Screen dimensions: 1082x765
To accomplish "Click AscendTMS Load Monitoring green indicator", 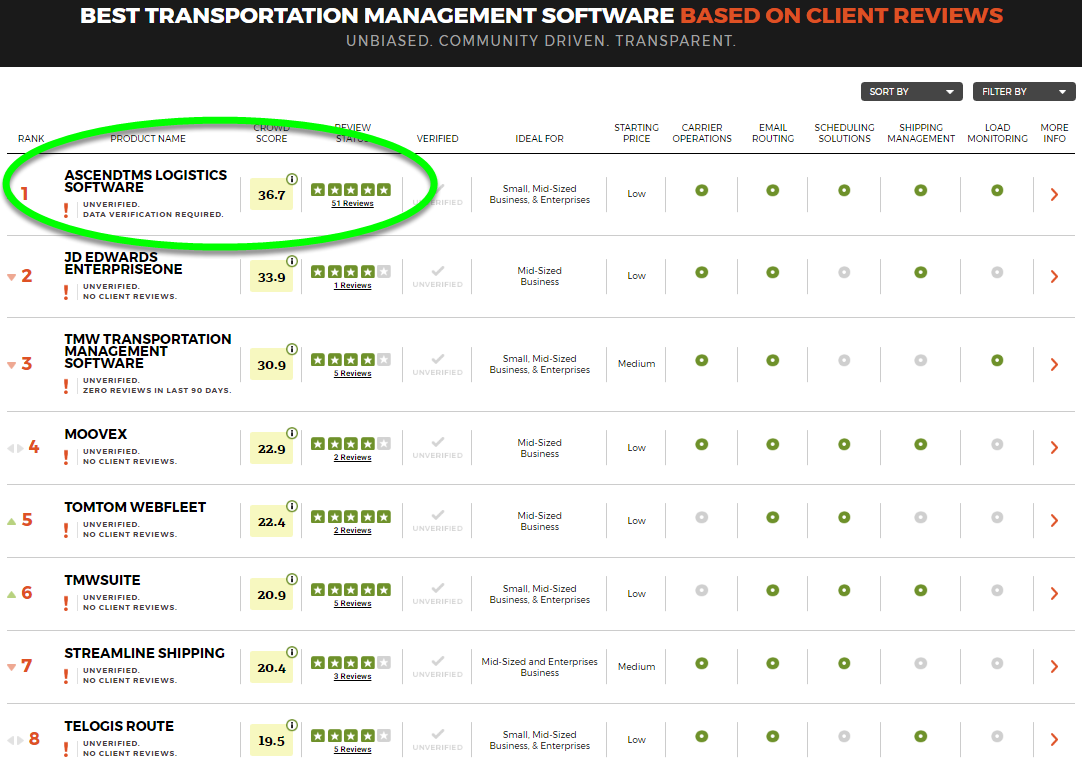I will coord(997,190).
